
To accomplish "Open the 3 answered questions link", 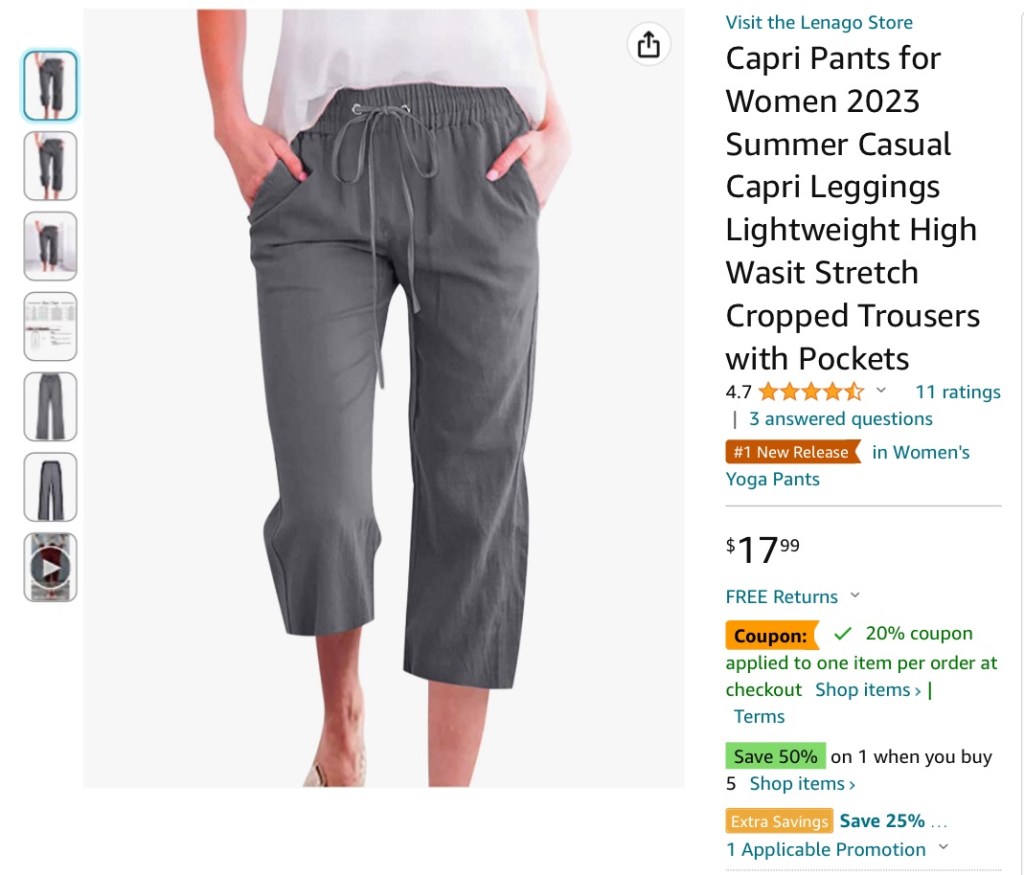I will (x=840, y=419).
